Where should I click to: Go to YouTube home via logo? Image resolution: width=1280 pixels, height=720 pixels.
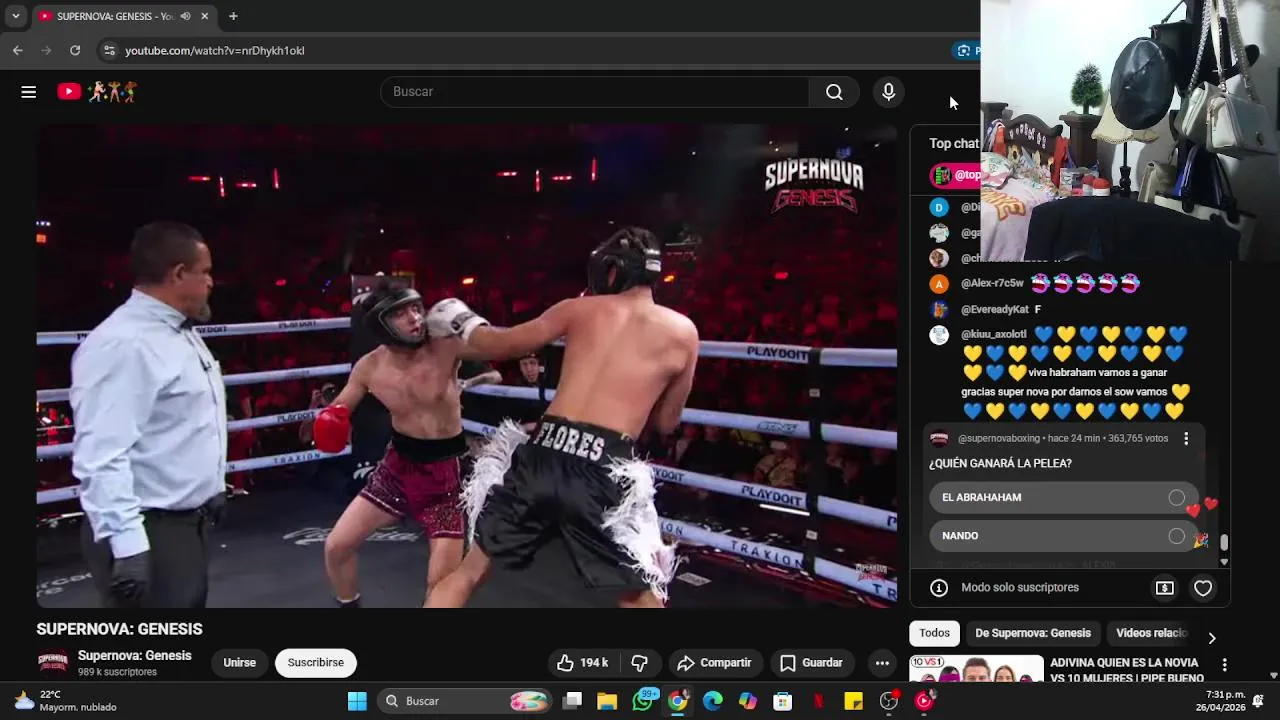(97, 92)
